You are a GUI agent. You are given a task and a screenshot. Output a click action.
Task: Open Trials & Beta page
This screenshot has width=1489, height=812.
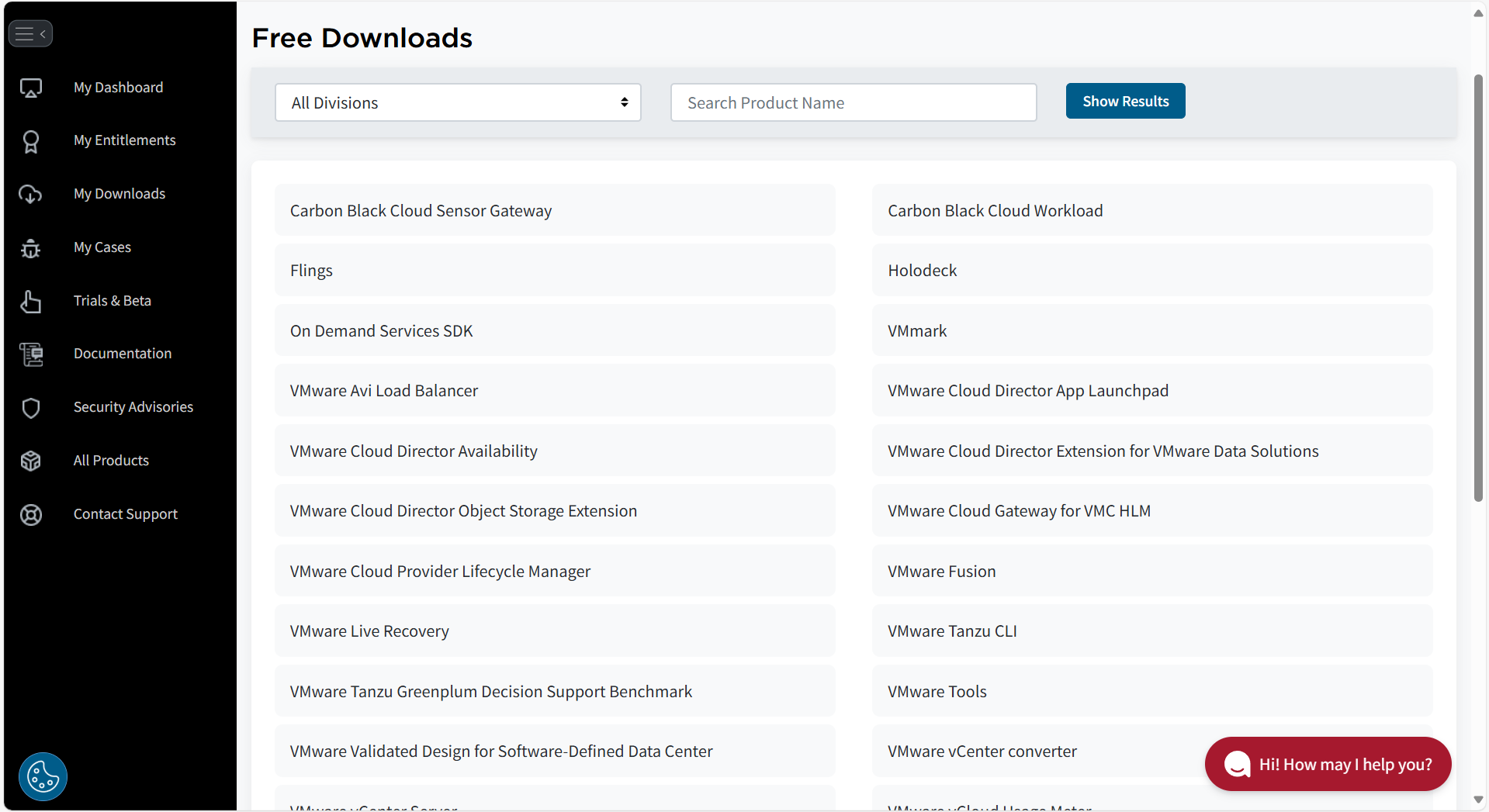[x=113, y=301]
